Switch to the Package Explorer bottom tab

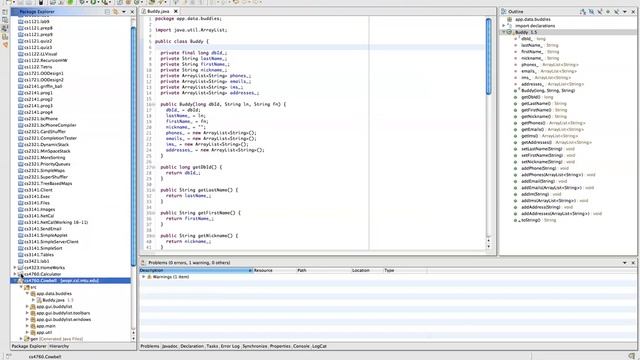pos(29,346)
